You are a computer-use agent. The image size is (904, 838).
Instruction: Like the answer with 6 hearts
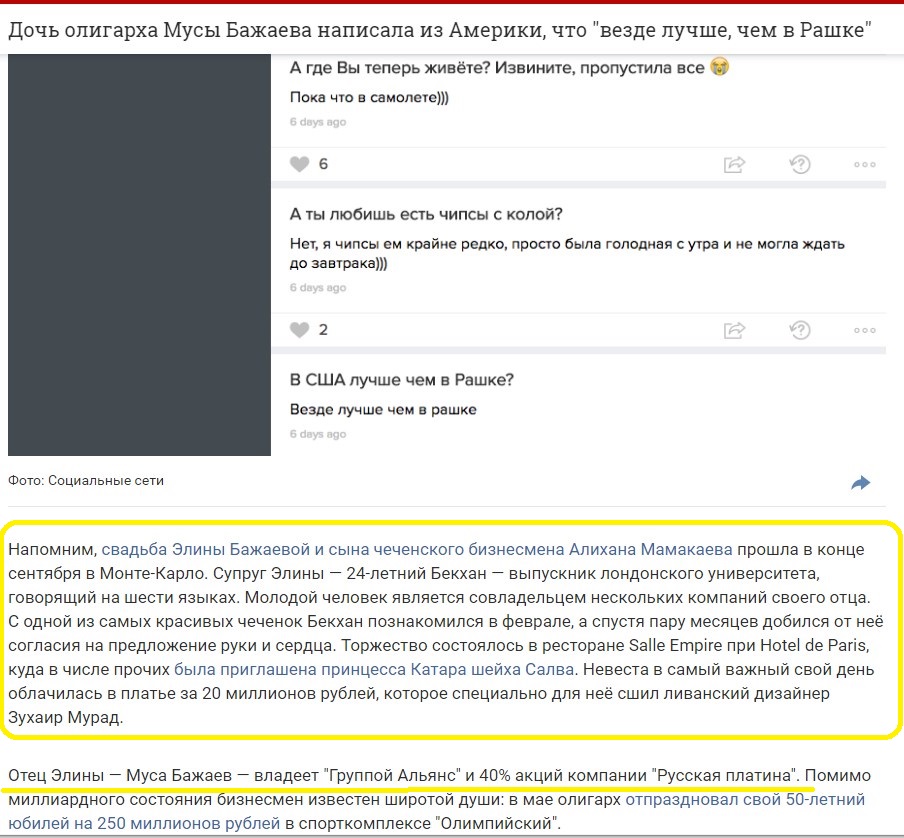pos(299,164)
